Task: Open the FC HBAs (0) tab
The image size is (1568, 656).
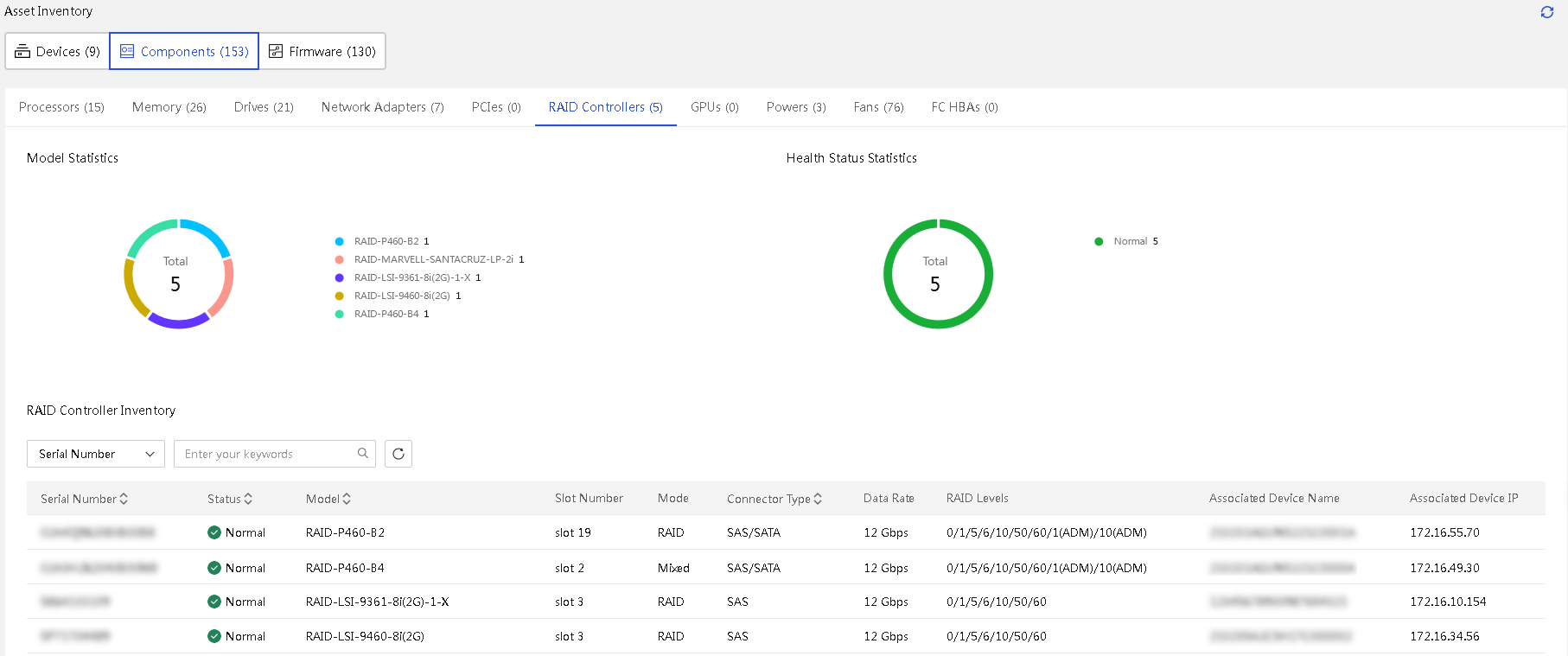Action: click(x=965, y=107)
